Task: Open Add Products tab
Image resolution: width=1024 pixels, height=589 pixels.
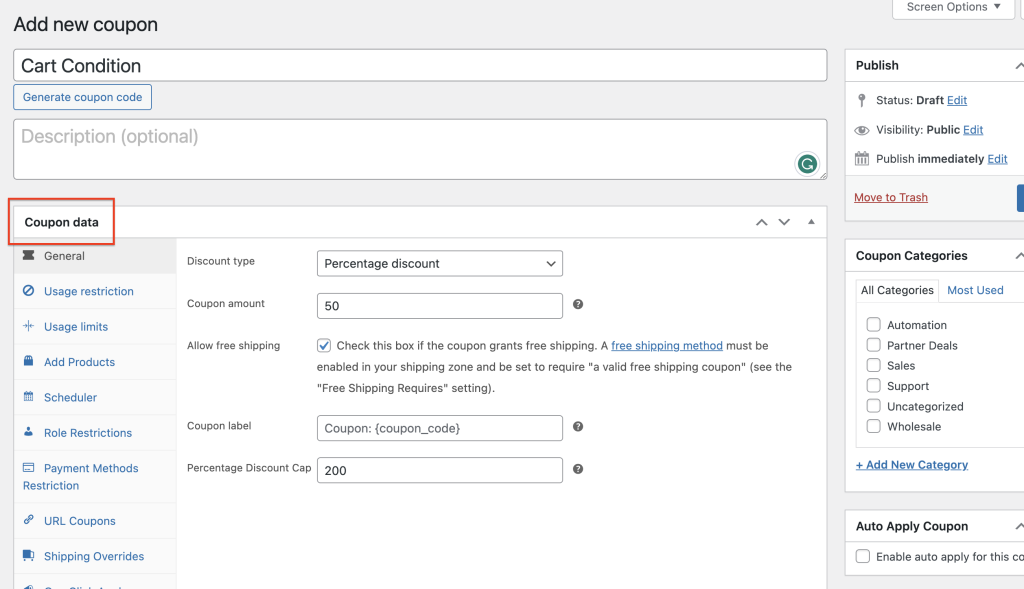Action: coord(95,362)
